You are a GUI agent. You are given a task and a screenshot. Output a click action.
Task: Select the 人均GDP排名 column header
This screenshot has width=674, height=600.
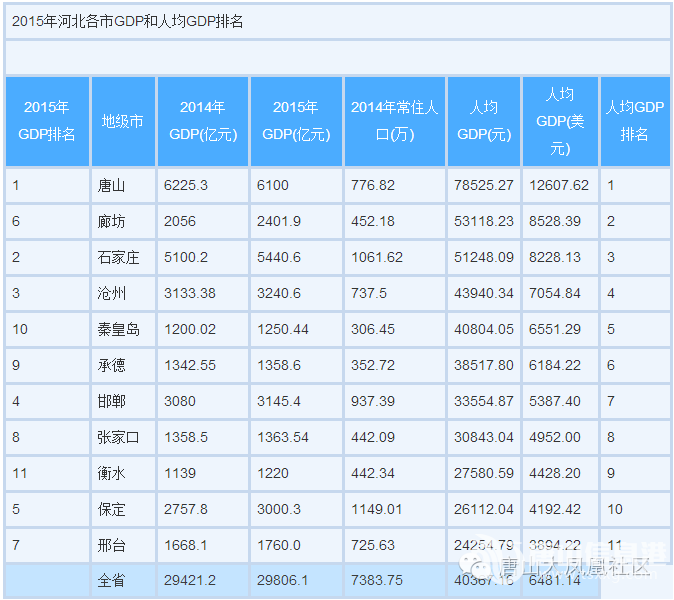[x=634, y=121]
